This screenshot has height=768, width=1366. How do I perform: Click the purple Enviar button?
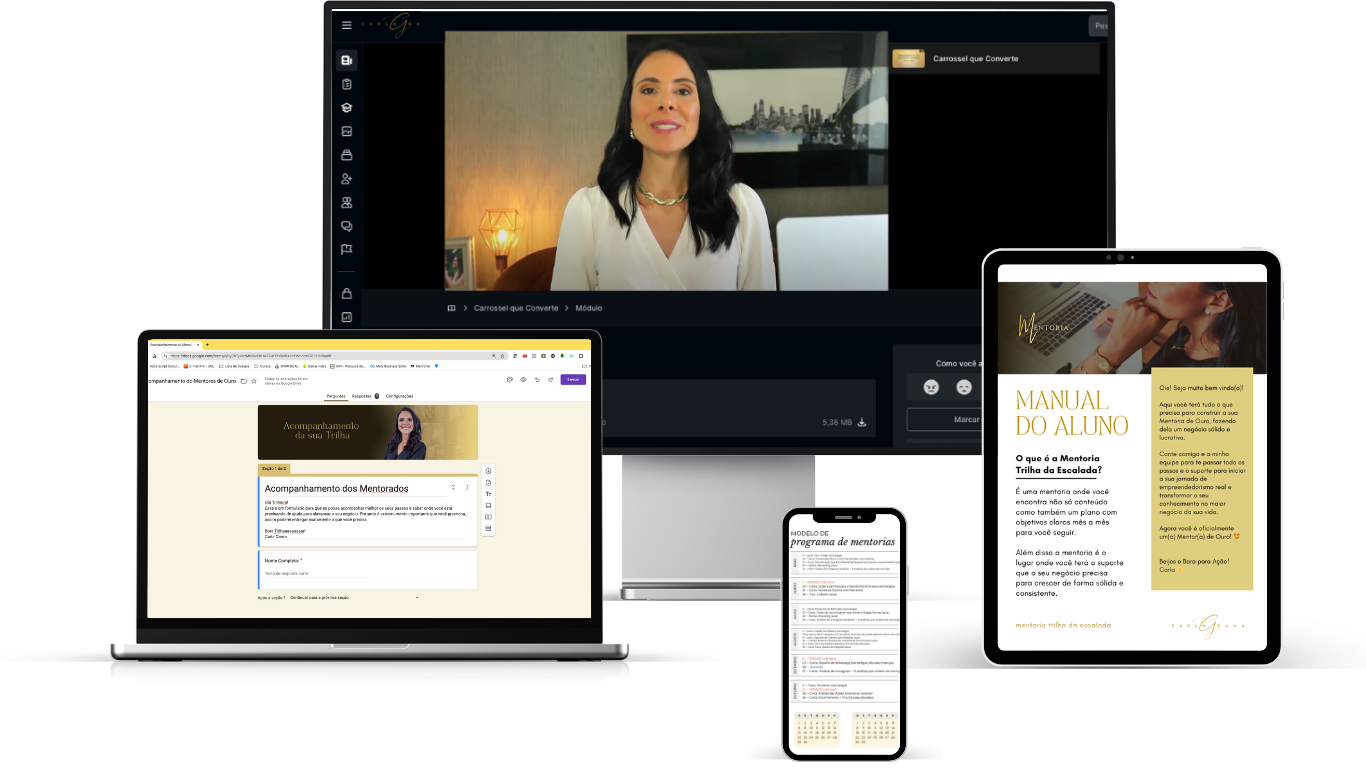[573, 380]
